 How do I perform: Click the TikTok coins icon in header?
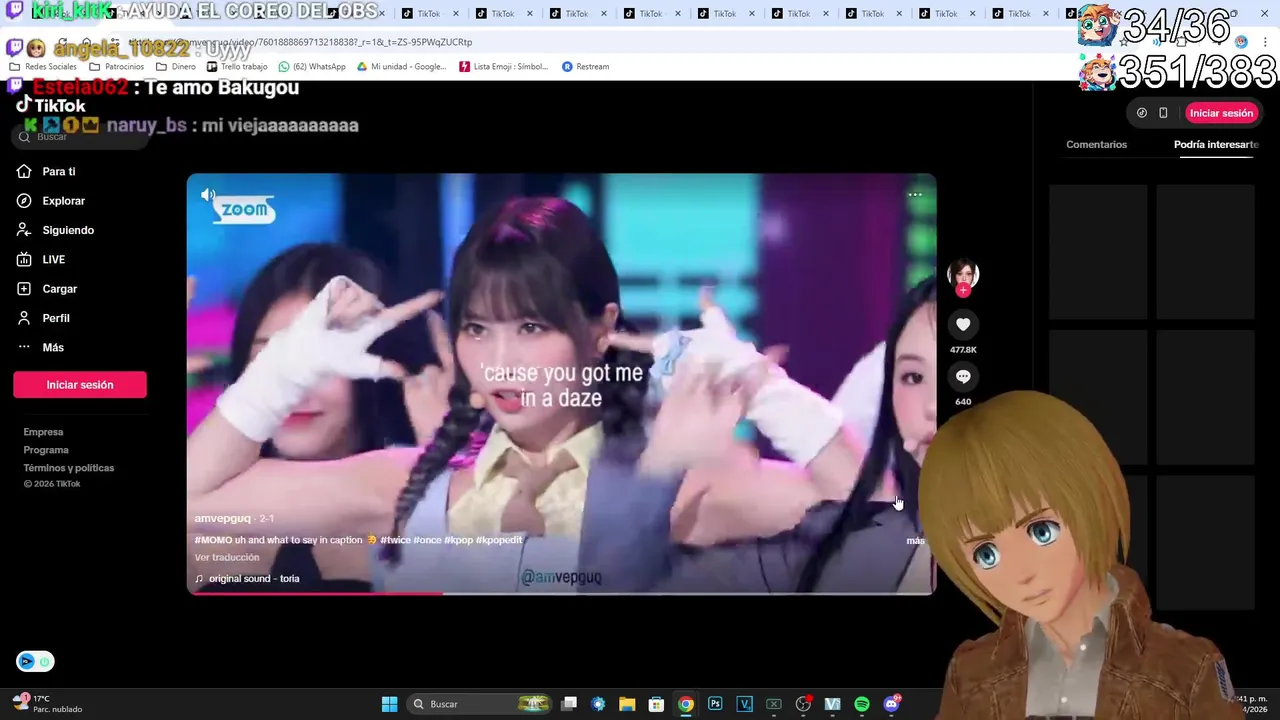pos(1142,113)
